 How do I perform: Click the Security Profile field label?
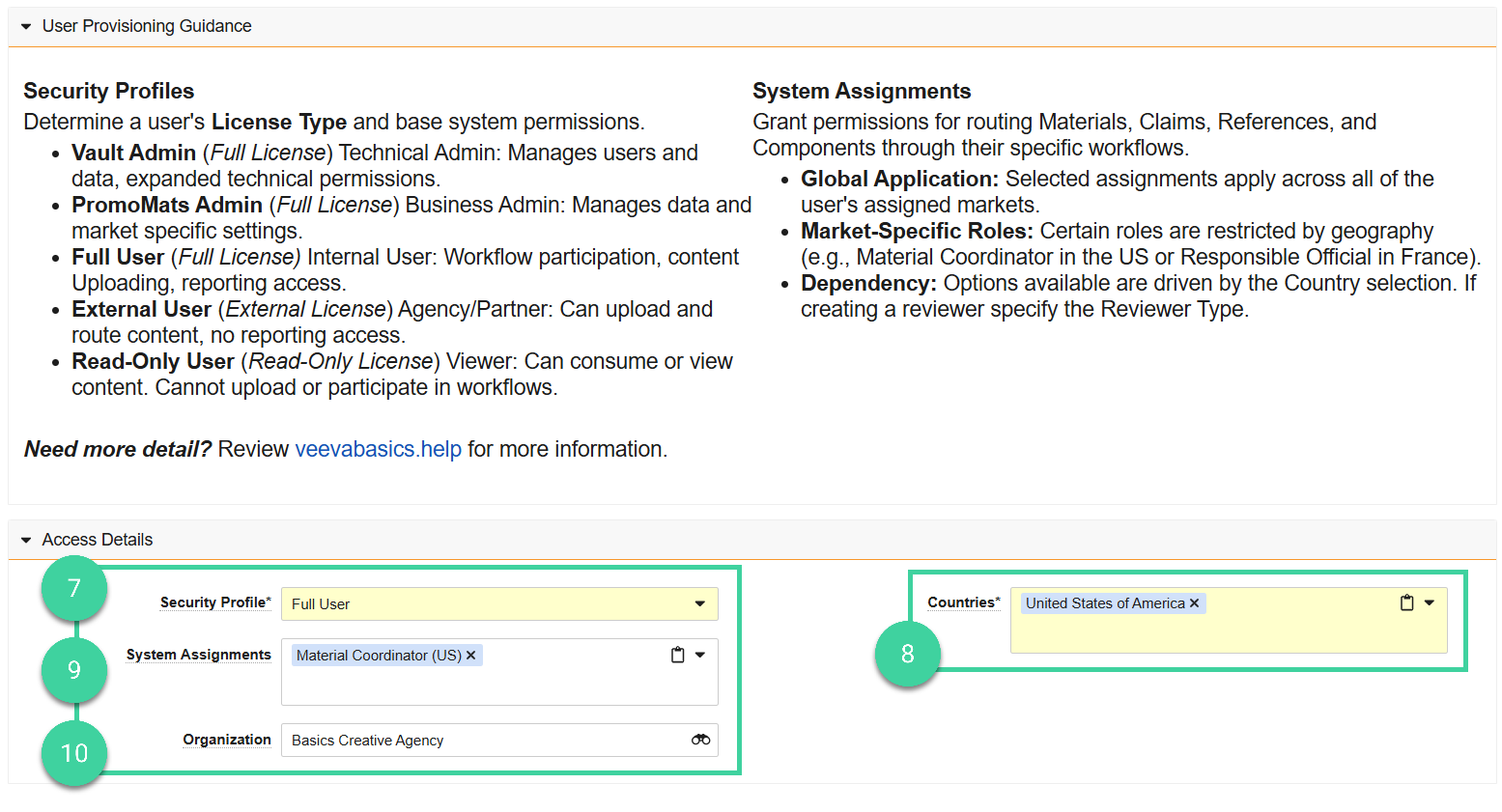(x=215, y=602)
